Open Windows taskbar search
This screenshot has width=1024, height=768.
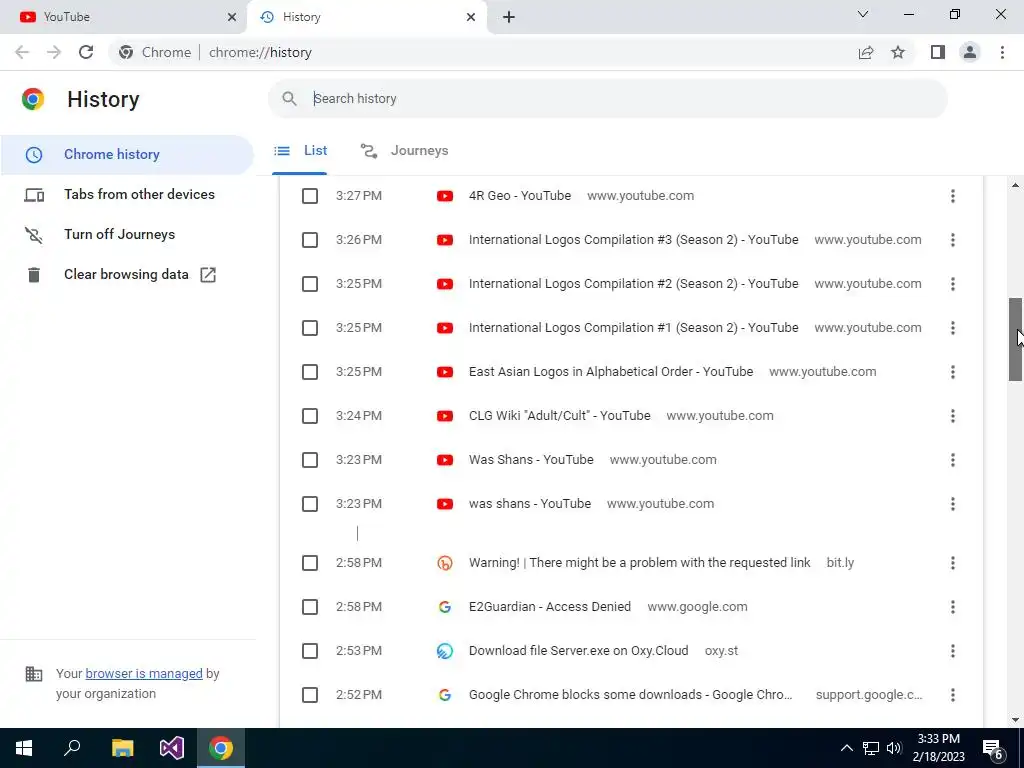click(x=72, y=747)
